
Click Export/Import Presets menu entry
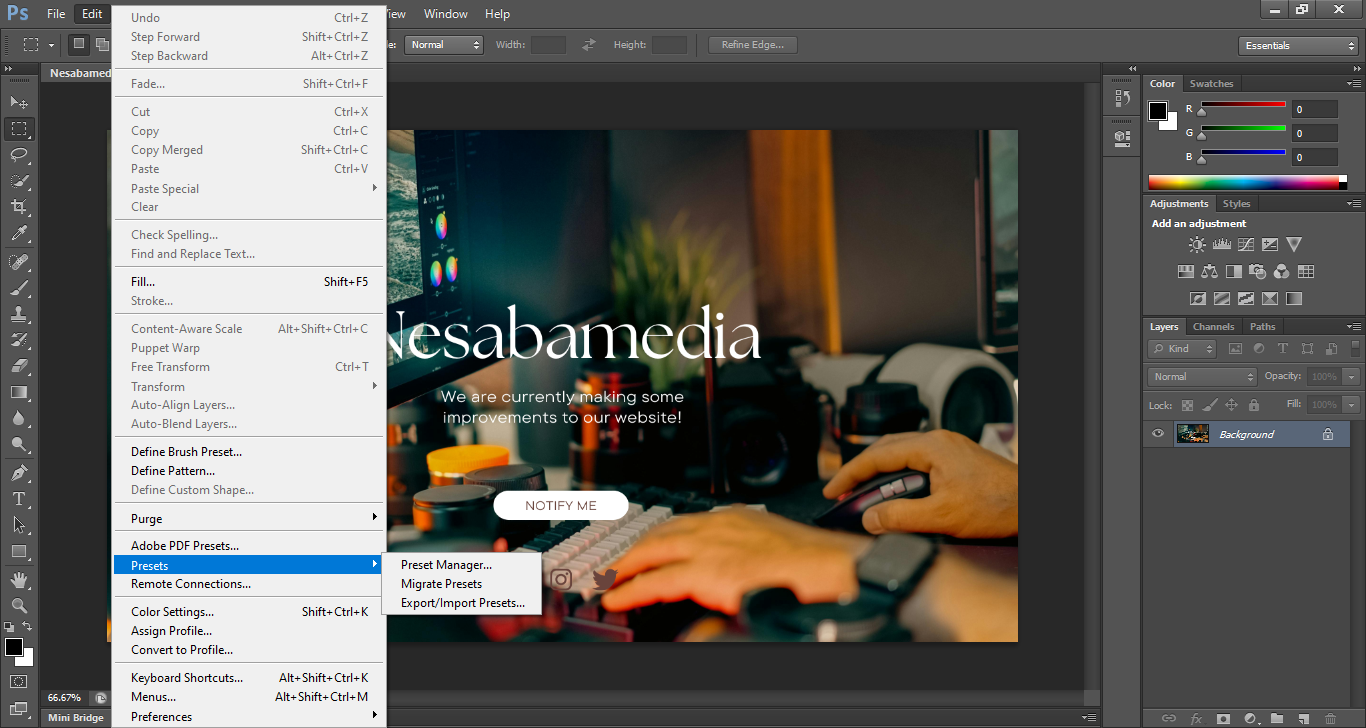(462, 603)
